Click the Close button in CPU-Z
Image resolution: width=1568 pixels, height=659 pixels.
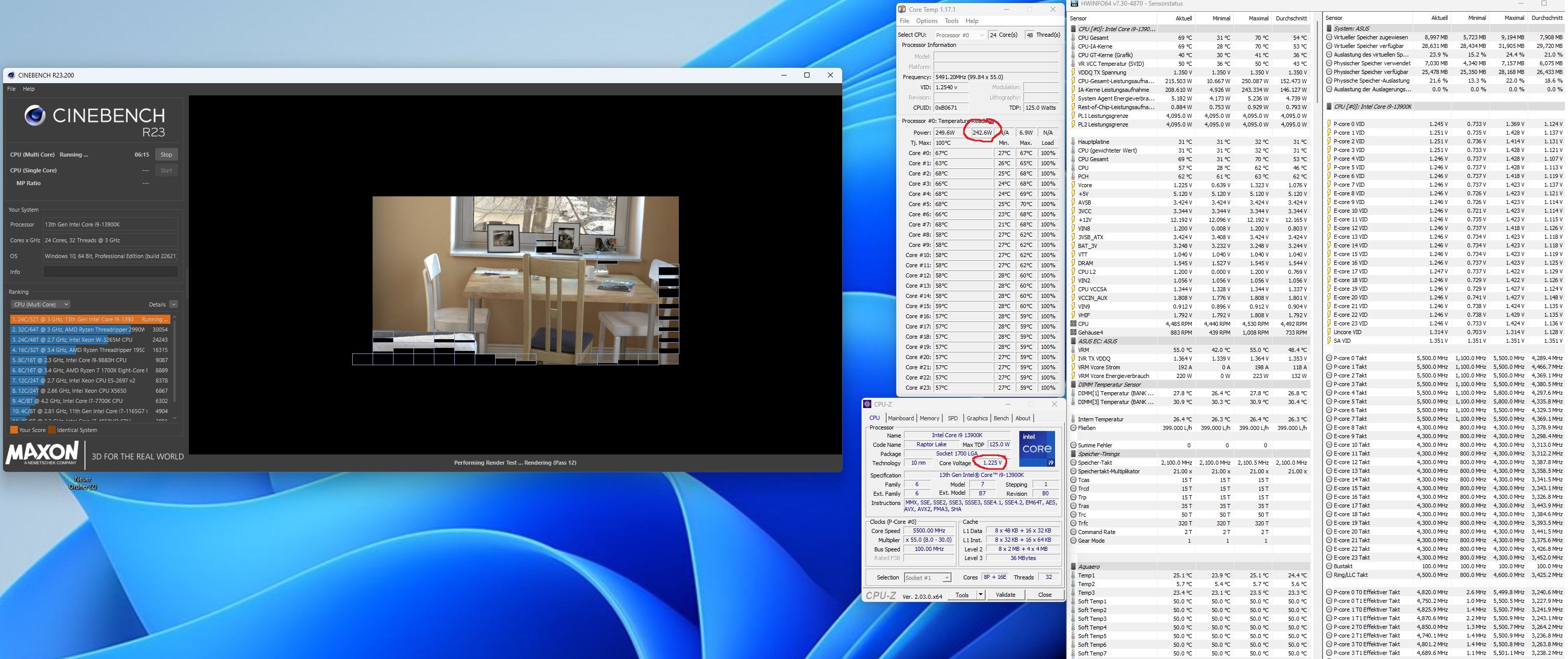coord(1044,595)
